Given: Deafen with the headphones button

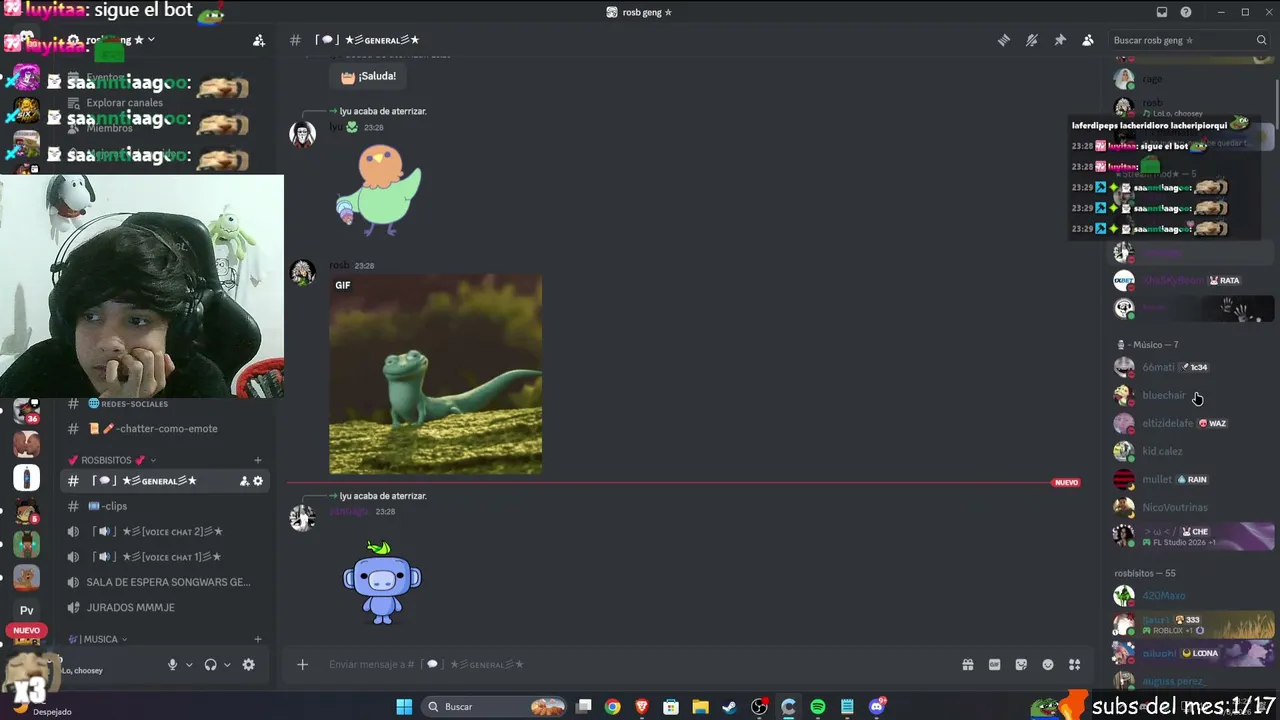Looking at the screenshot, I should (x=210, y=664).
